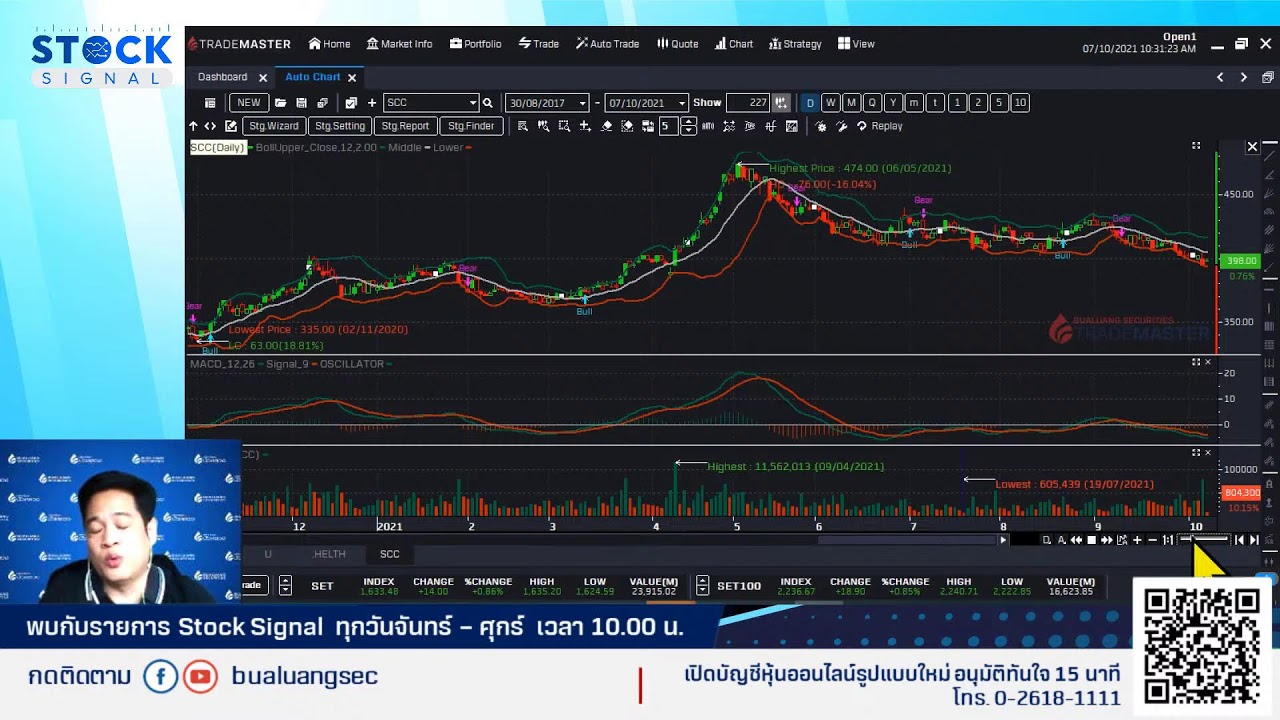Select the M monthly timeframe
Screen dimensions: 1280x720
point(851,103)
